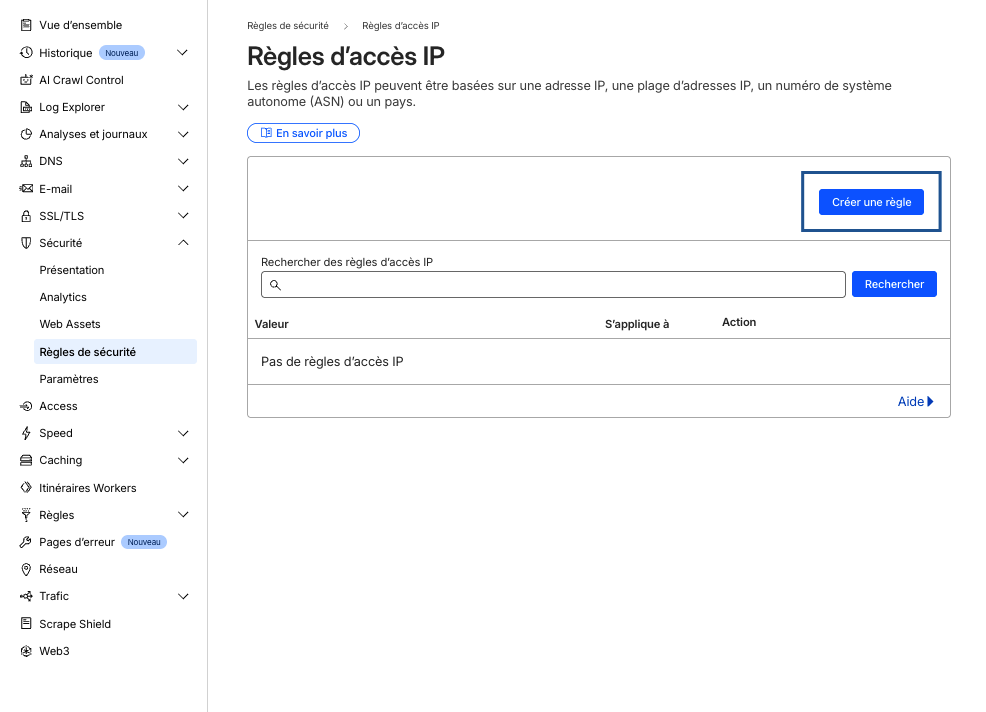Expand the DNS chevron
This screenshot has width=986, height=712.
(x=183, y=161)
